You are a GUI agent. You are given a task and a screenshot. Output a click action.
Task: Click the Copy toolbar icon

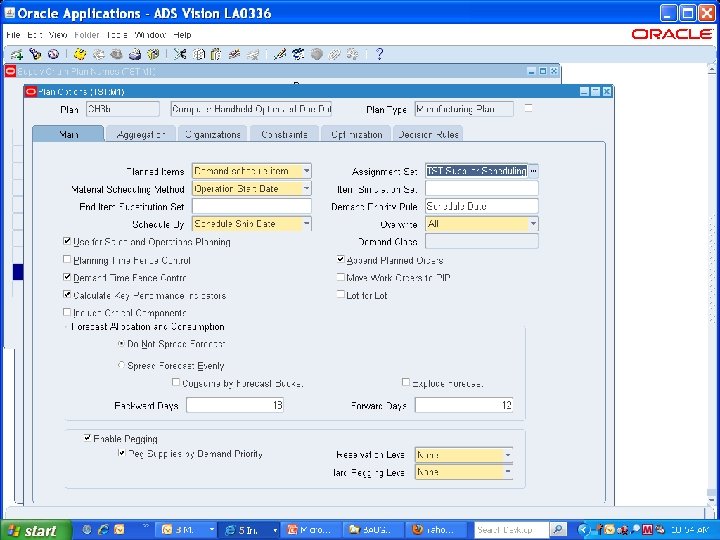[198, 55]
